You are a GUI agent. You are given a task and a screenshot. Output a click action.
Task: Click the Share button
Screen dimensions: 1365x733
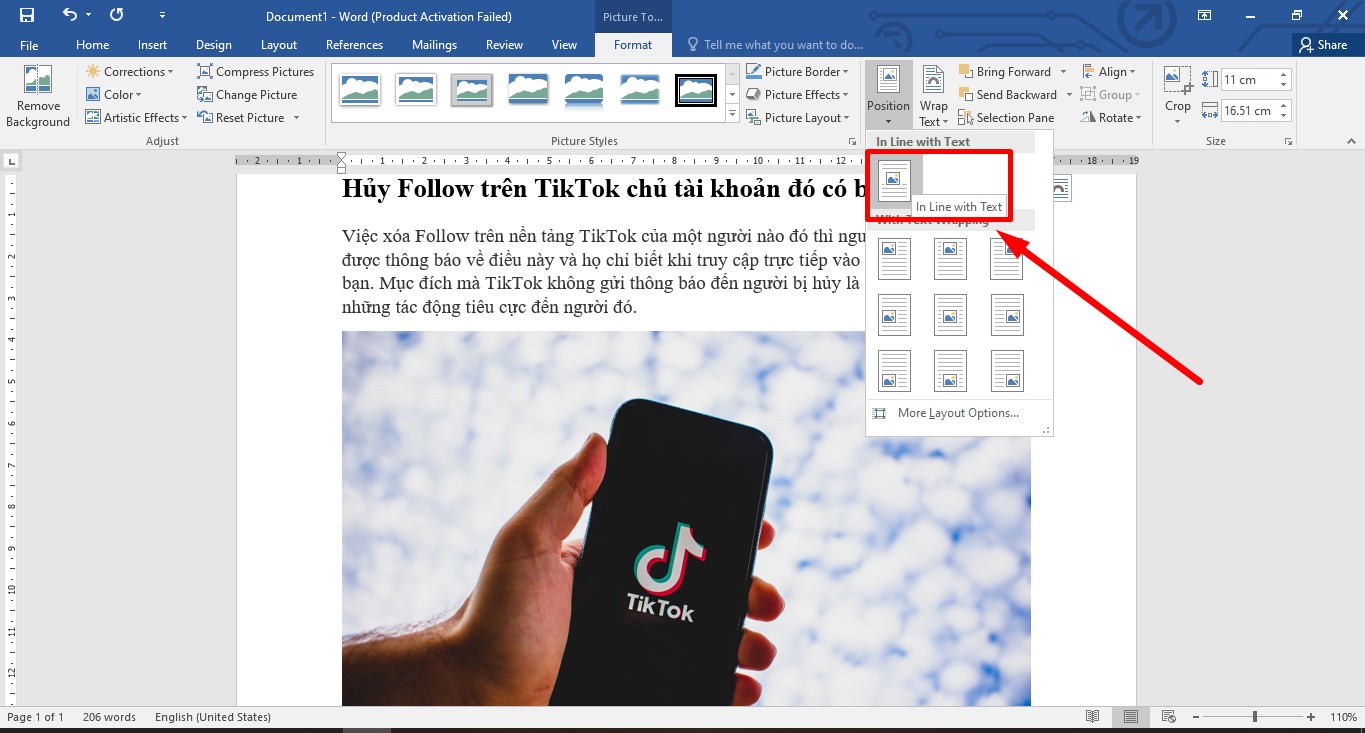1323,44
